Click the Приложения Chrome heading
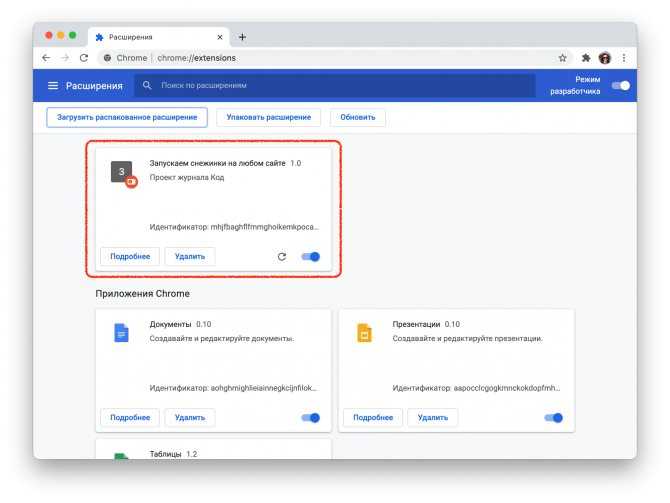Image resolution: width=670 pixels, height=503 pixels. tap(142, 294)
